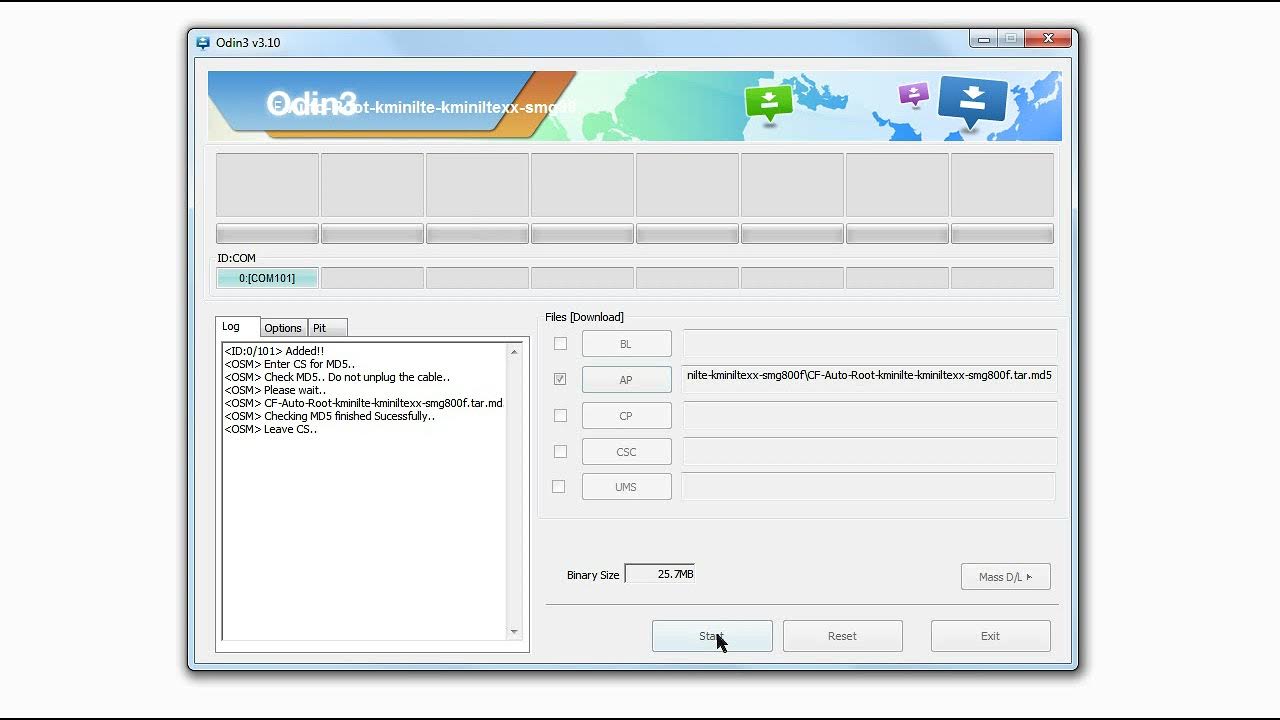
Task: Click log line '<ID:0/101> Added!!'
Action: pyautogui.click(x=274, y=351)
